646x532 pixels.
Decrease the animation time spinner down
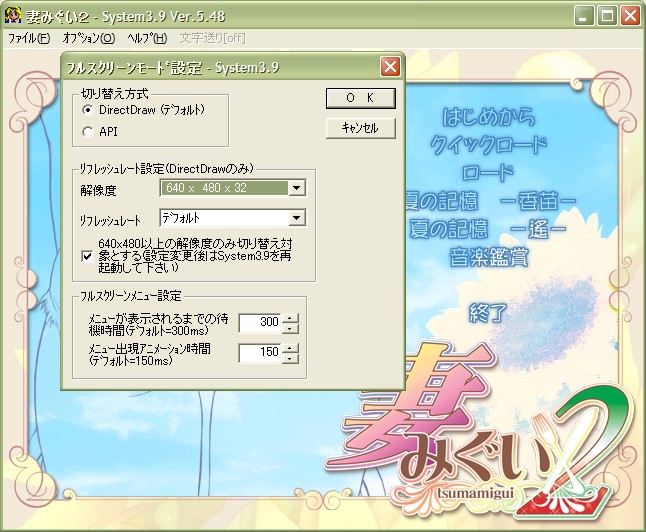[290, 359]
